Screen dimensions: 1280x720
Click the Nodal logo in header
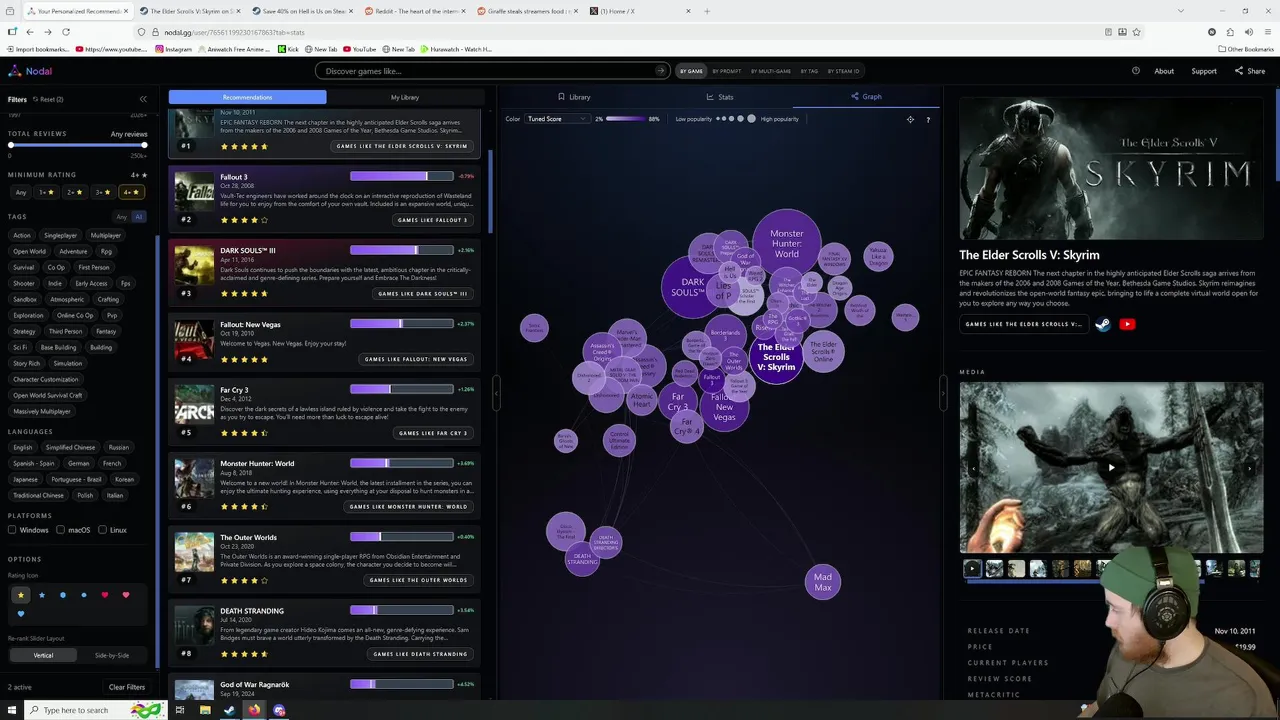pyautogui.click(x=30, y=71)
